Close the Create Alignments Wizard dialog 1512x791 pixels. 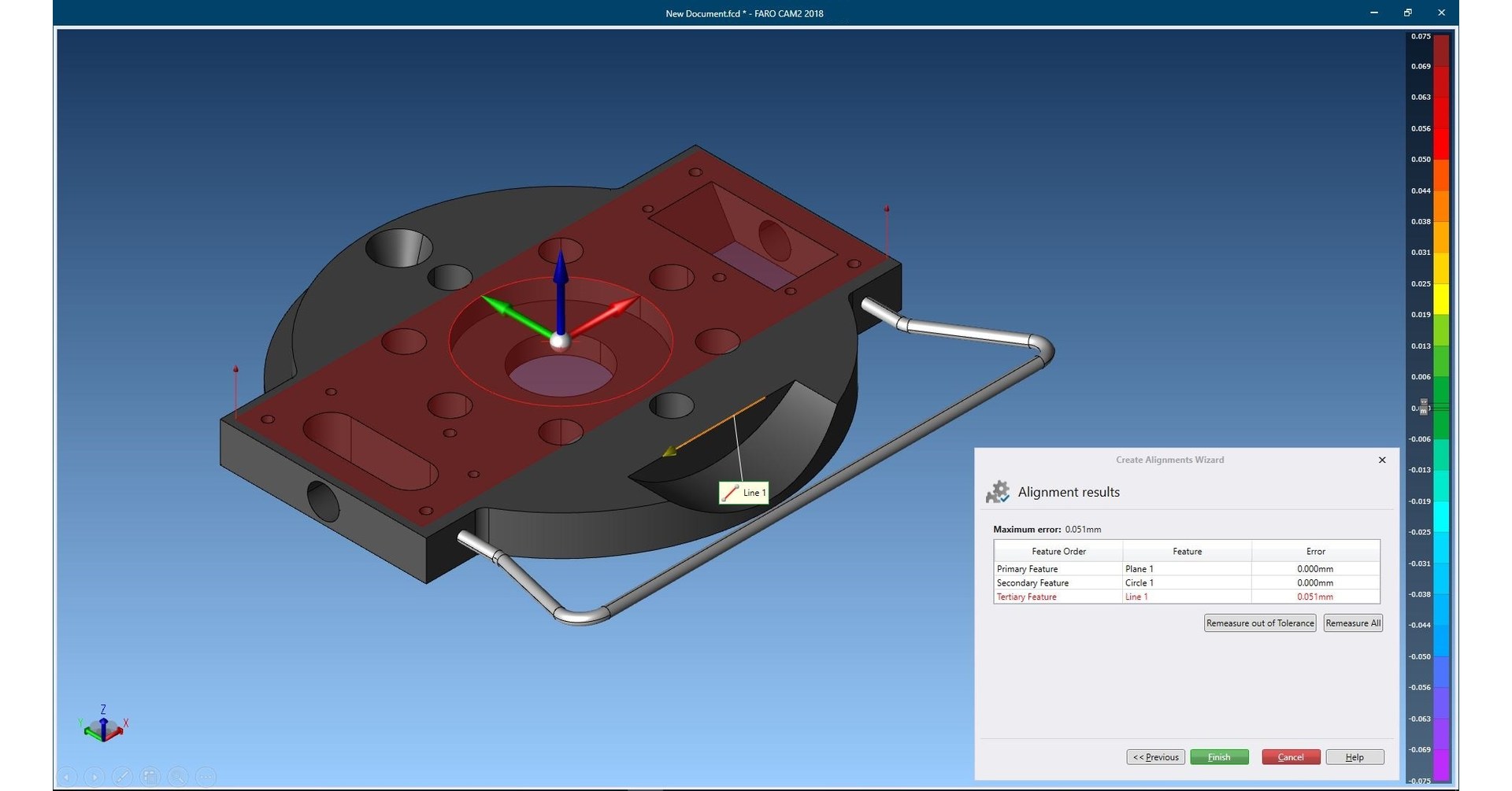click(x=1382, y=460)
